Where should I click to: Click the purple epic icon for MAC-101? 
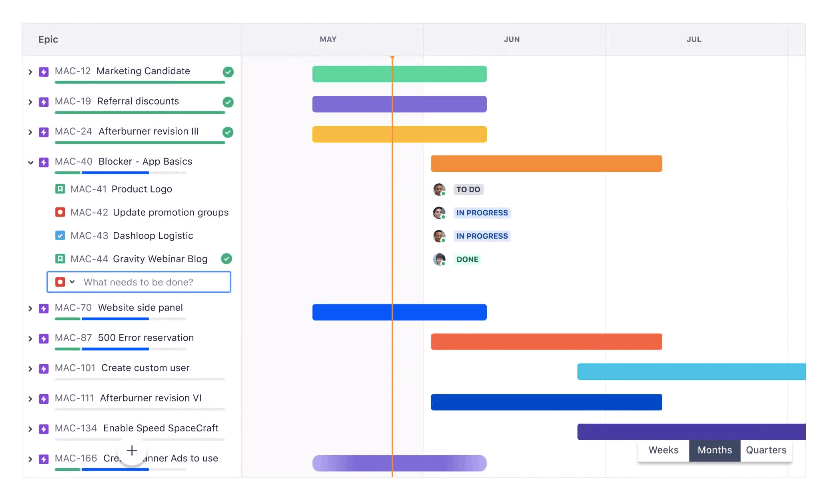point(44,369)
